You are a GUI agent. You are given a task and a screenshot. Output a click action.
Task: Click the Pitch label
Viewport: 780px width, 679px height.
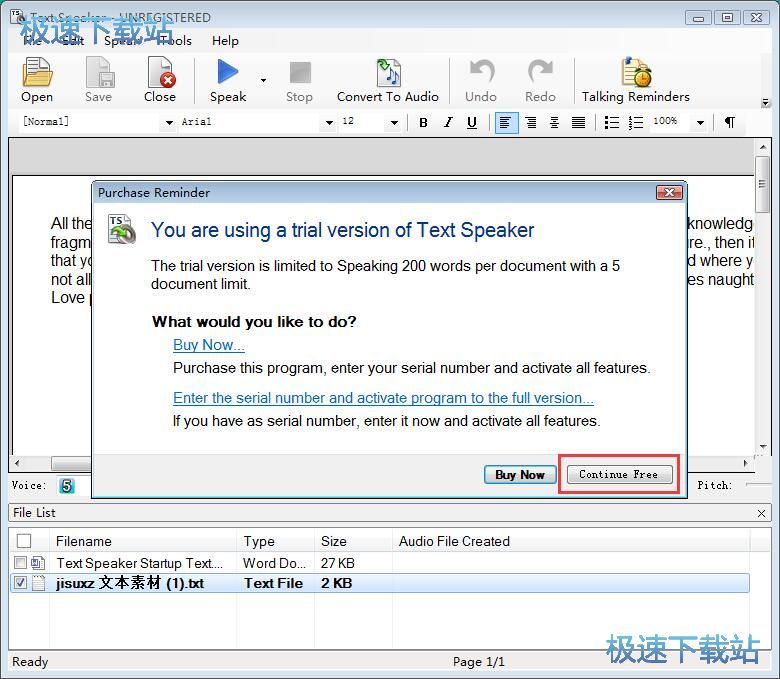714,485
